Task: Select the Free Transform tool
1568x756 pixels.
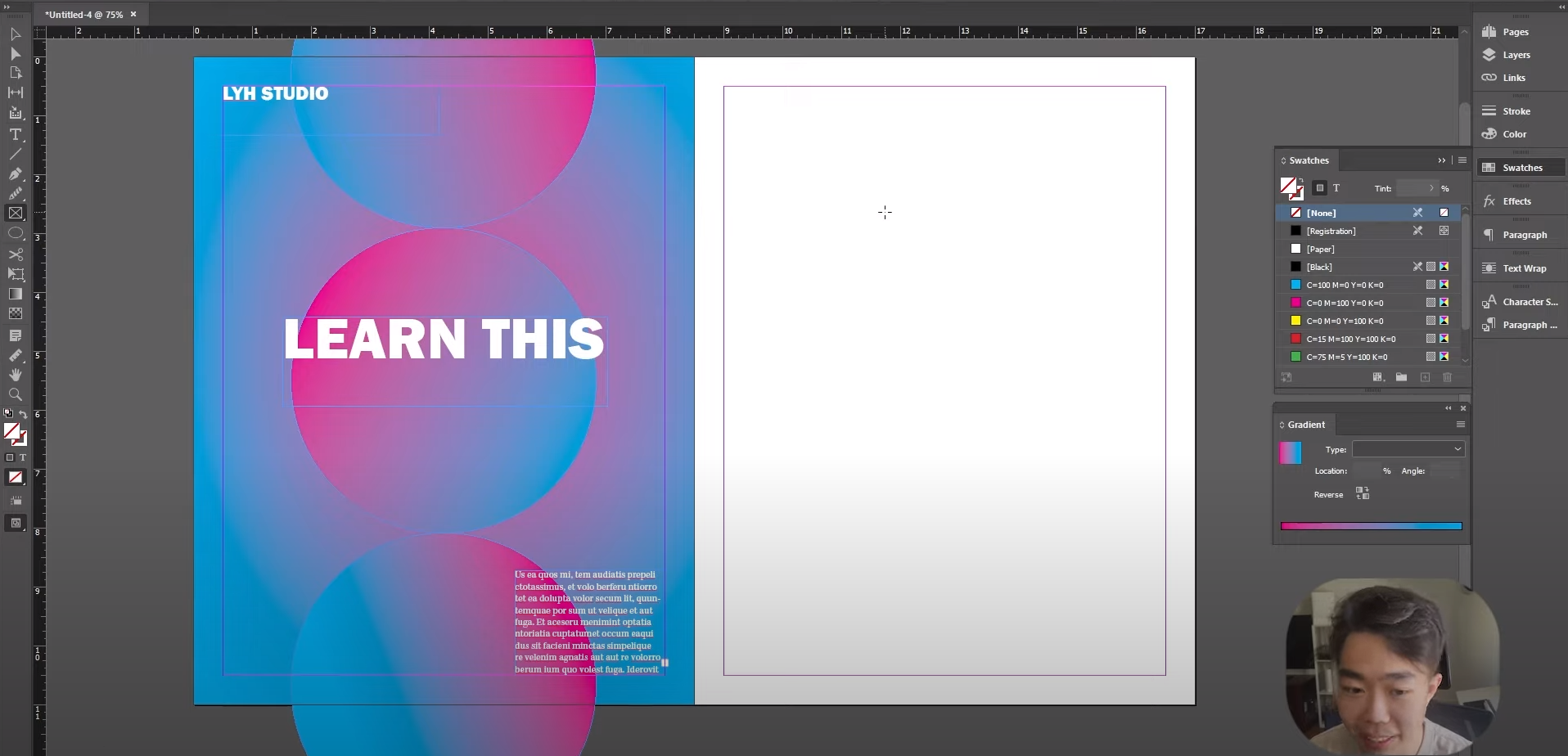Action: pyautogui.click(x=16, y=274)
